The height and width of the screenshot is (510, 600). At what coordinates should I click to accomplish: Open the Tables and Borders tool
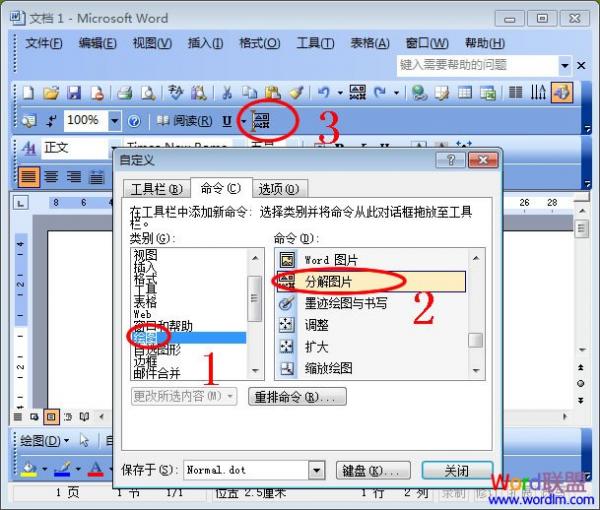point(442,93)
